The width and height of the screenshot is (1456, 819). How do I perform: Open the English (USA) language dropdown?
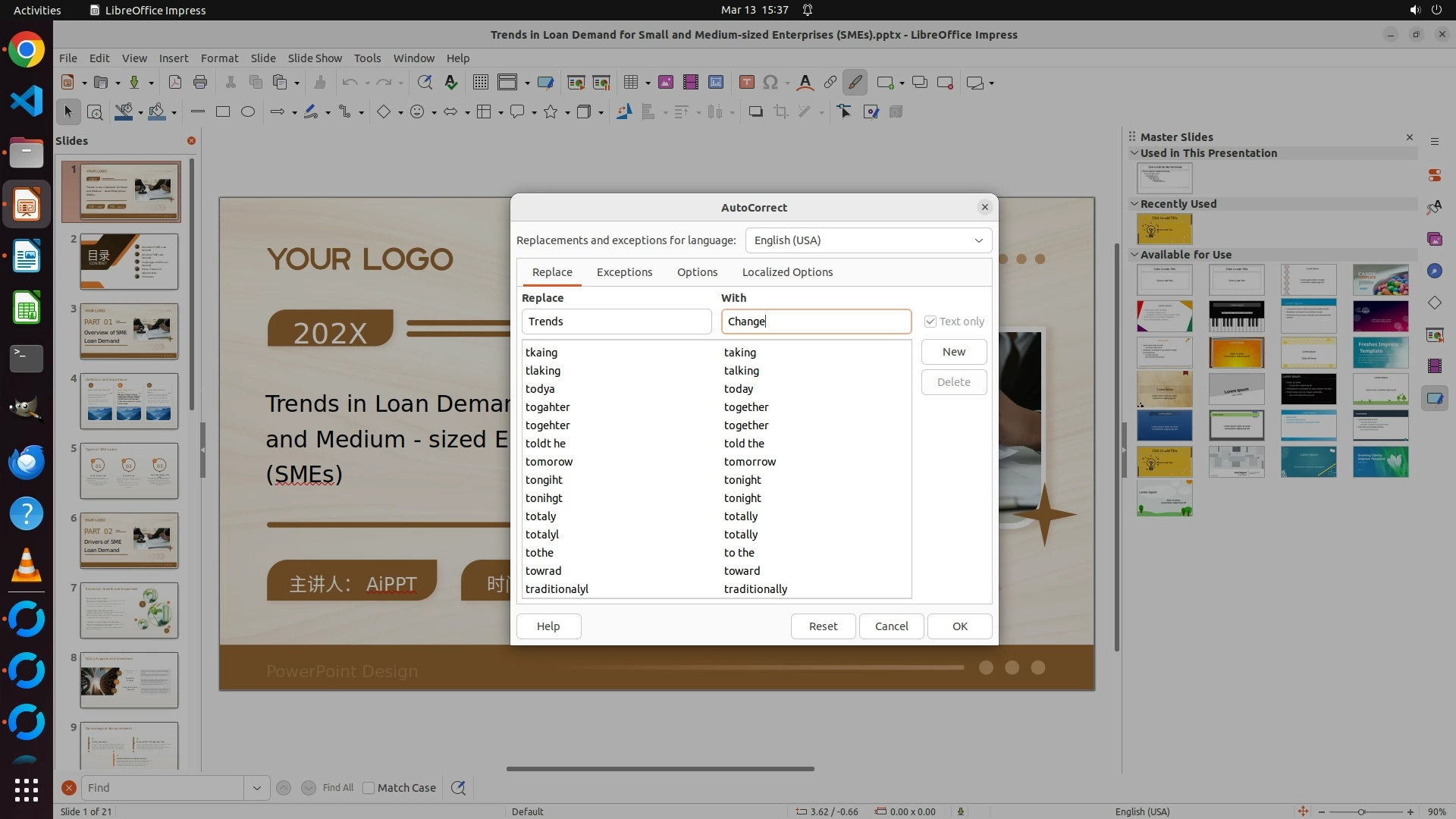(x=868, y=240)
